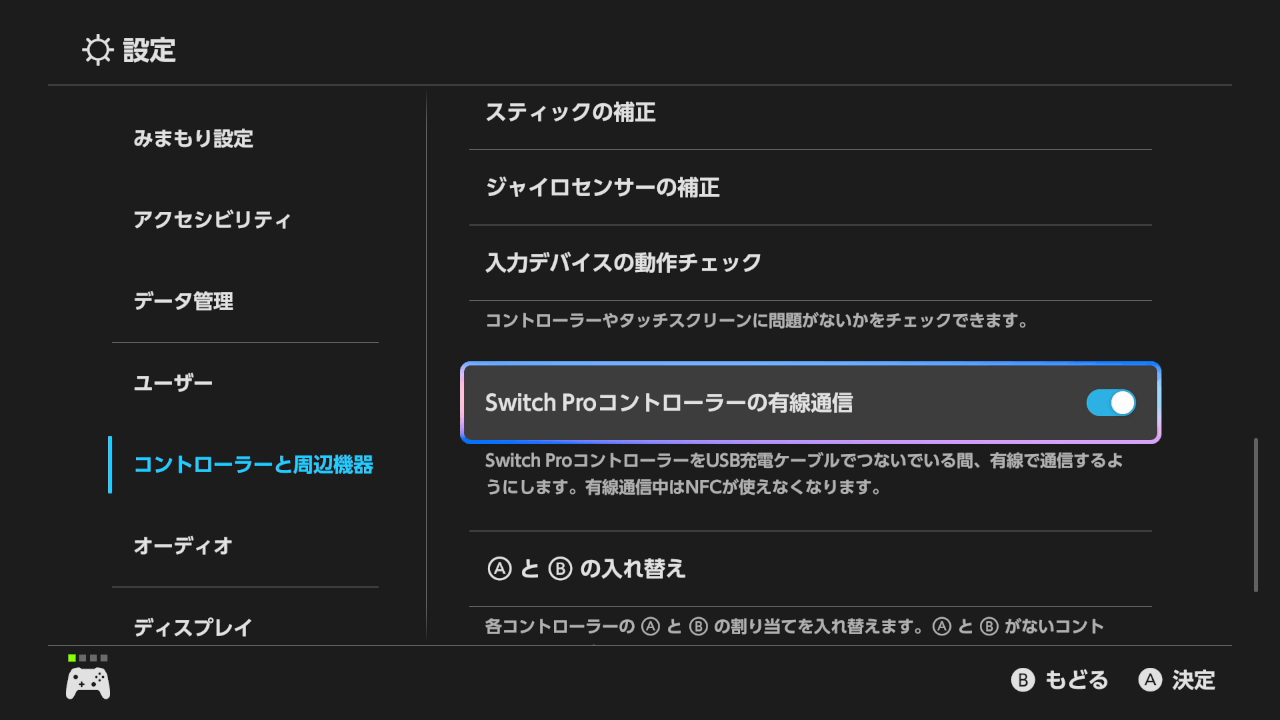
Task: Click the vertical scrollbar on the right edge
Action: pyautogui.click(x=1256, y=515)
